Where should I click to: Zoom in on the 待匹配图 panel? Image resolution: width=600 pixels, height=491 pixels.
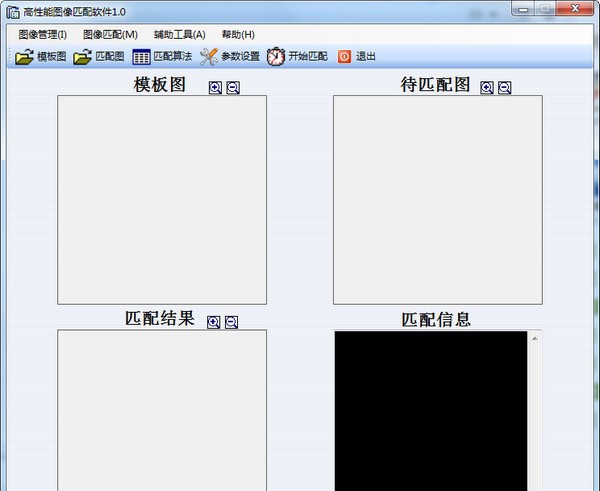[x=487, y=88]
